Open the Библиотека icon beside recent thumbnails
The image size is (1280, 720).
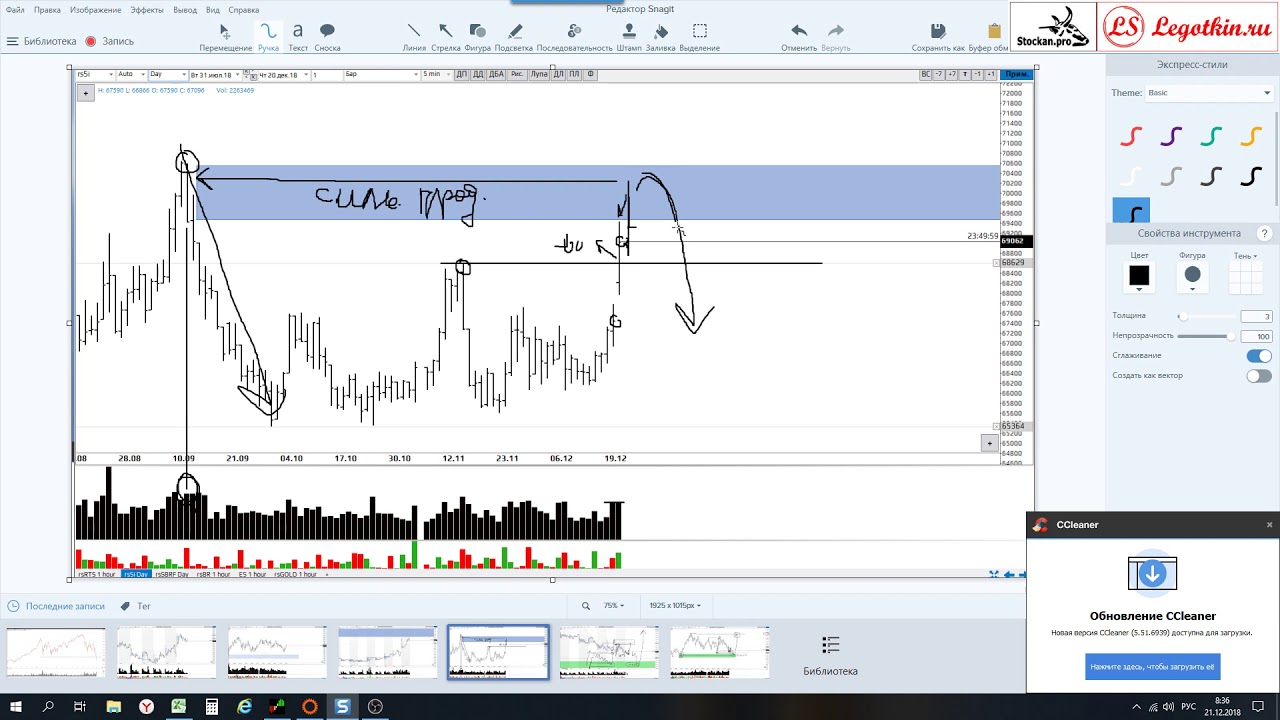(x=830, y=644)
